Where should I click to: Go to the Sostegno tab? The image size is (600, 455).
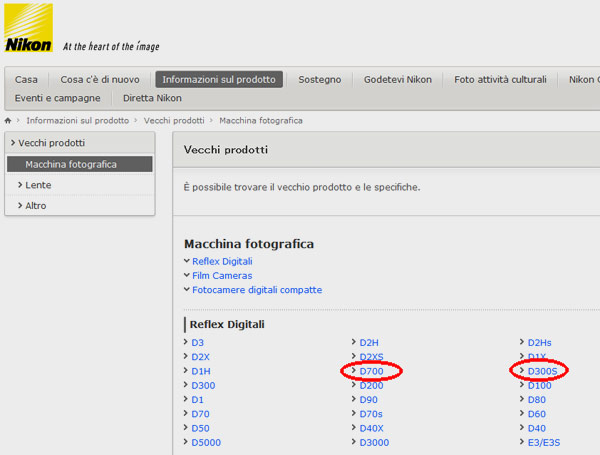(319, 79)
